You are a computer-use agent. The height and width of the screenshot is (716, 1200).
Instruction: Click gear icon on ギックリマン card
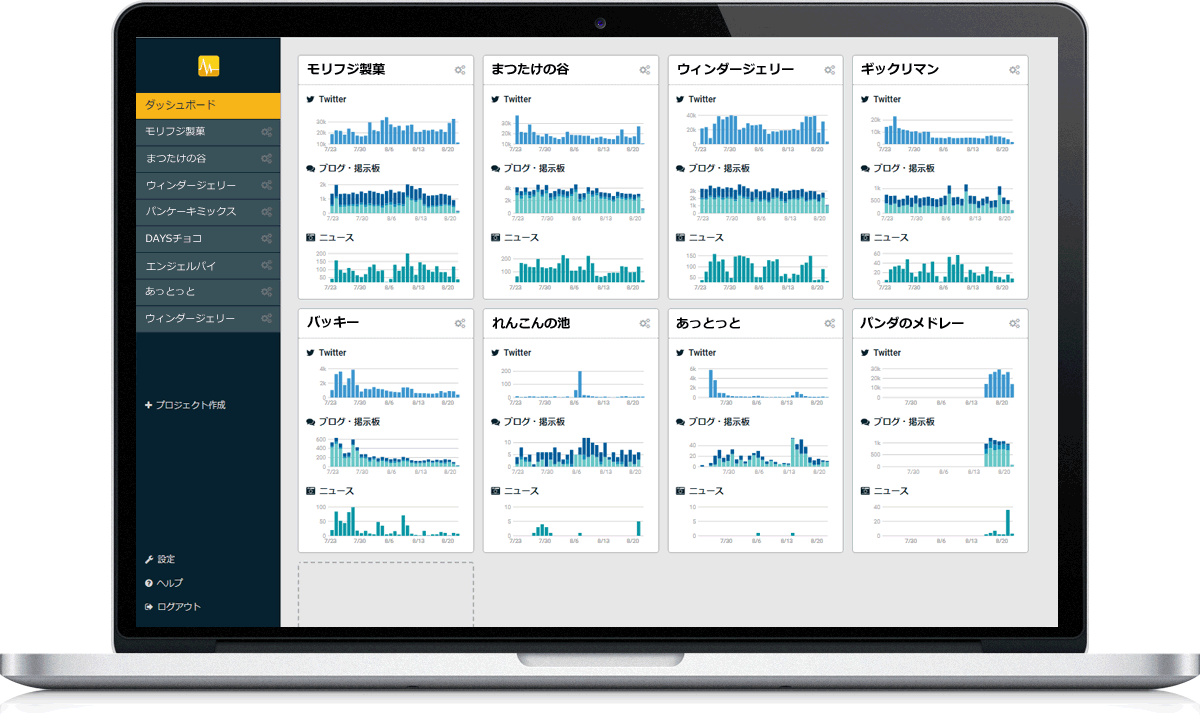[1014, 70]
